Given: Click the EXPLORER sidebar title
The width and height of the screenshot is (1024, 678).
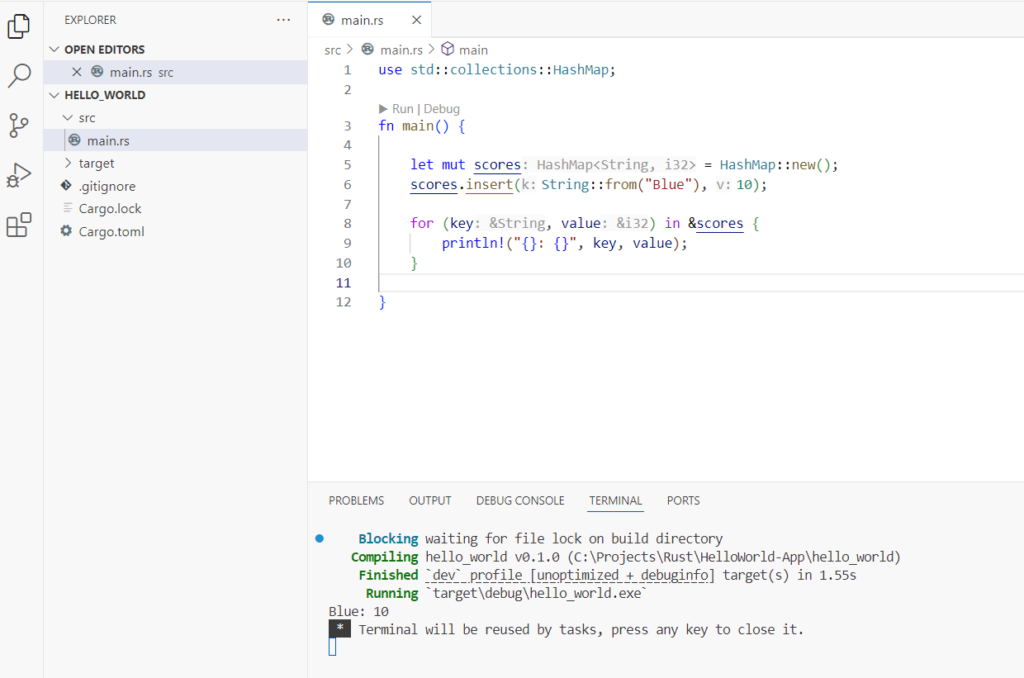Looking at the screenshot, I should pyautogui.click(x=90, y=20).
